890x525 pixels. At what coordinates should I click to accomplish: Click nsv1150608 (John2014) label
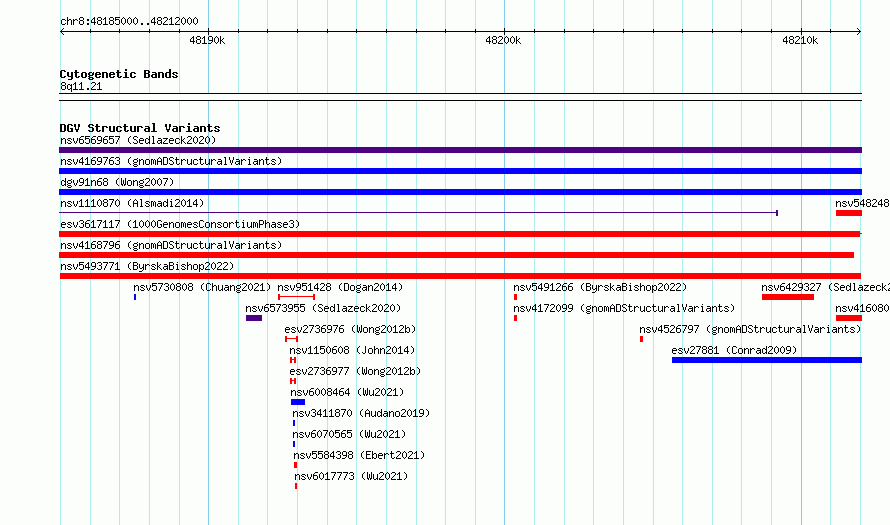pyautogui.click(x=352, y=350)
